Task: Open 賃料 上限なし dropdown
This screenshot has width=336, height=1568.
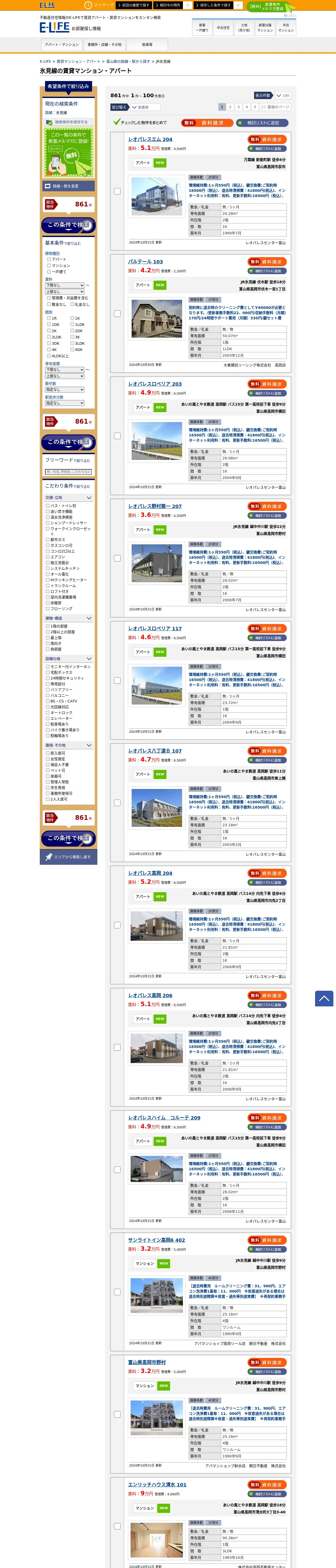Action: 65,292
